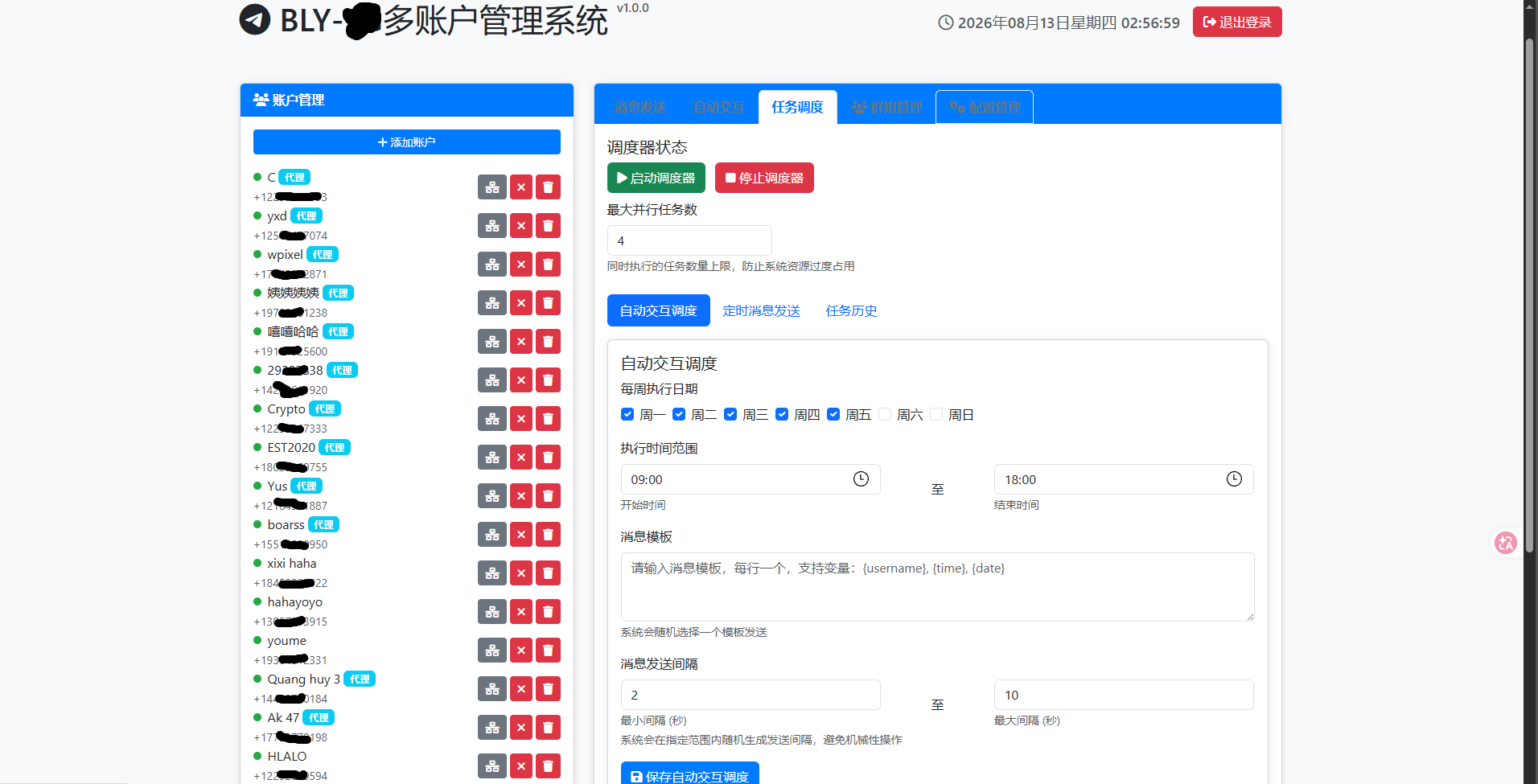Switch to the 自动交互 tab
The image size is (1538, 784).
point(719,107)
